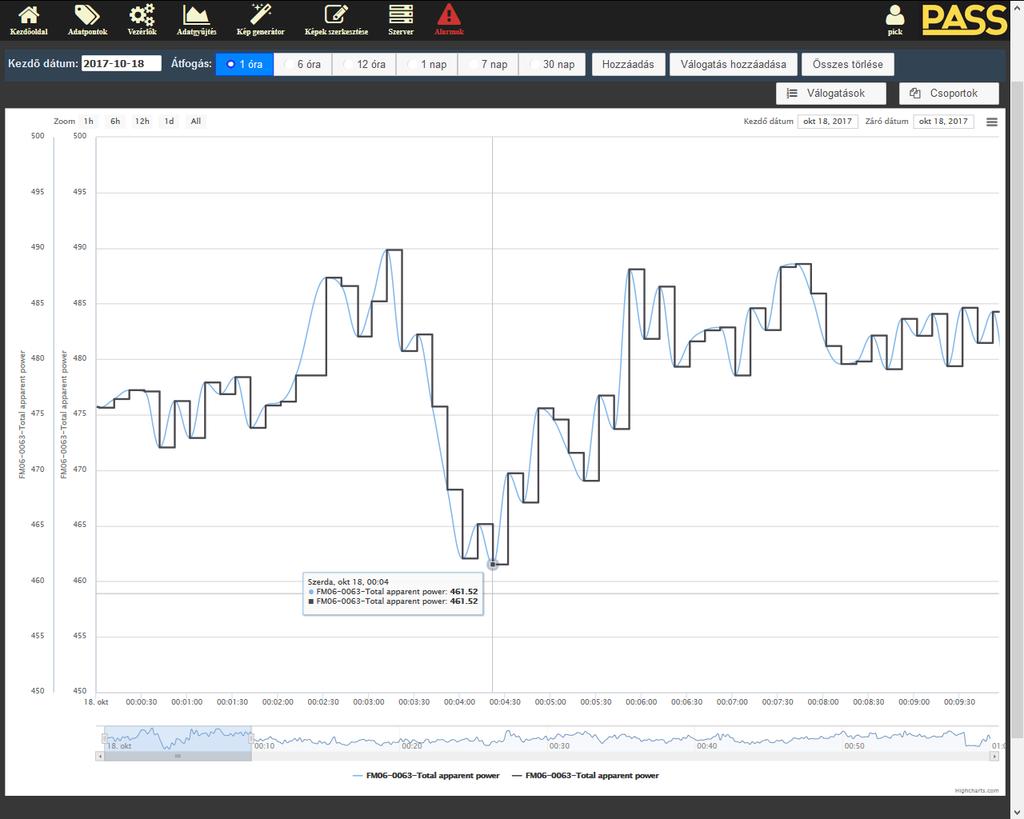Set chart zoom to 12h
Screen dimensions: 1024x819
tap(142, 121)
